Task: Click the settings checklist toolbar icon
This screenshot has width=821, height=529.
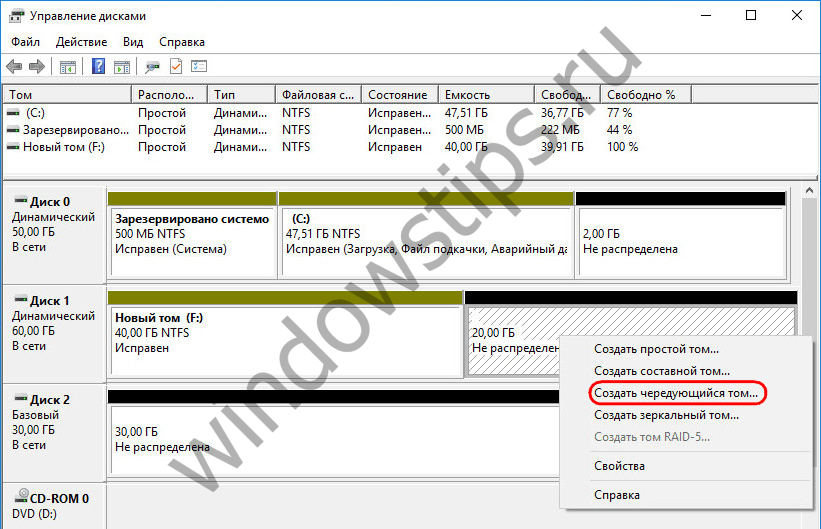Action: (x=199, y=67)
